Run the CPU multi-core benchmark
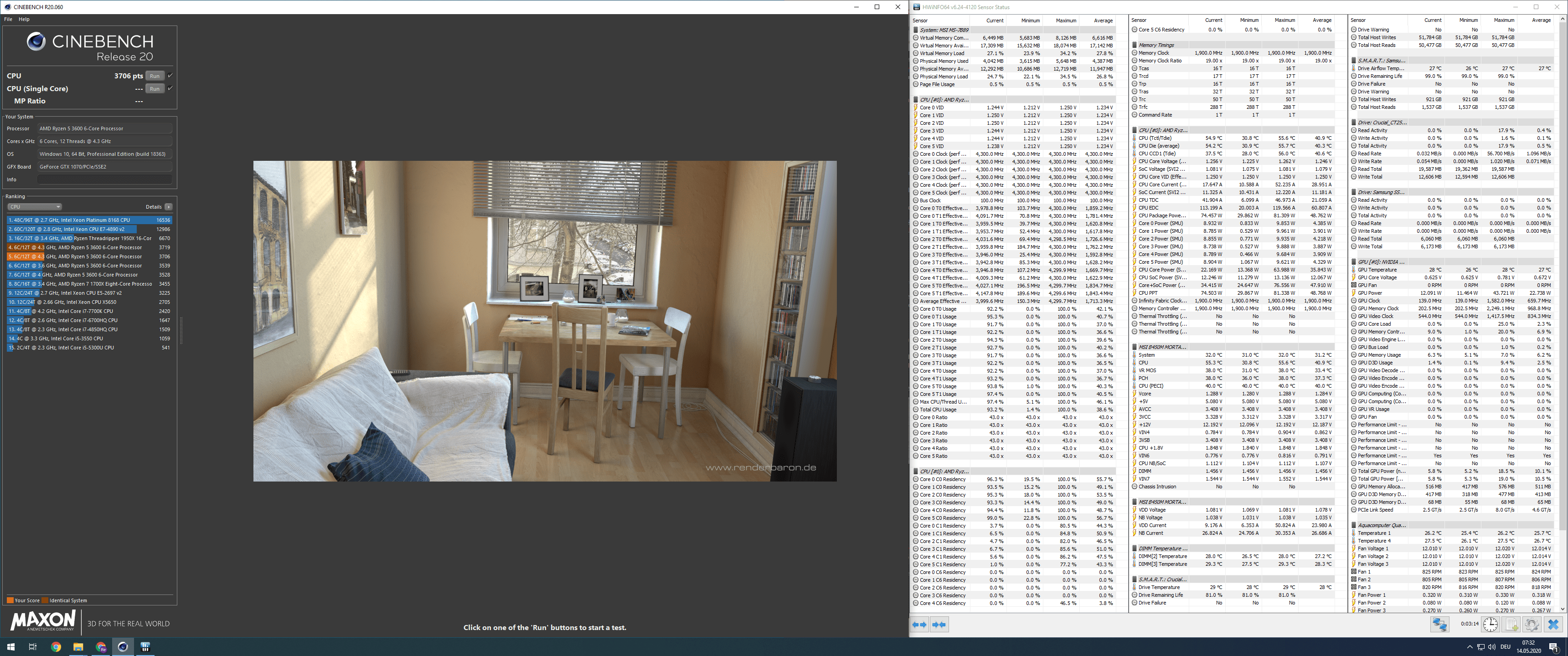The height and width of the screenshot is (656, 1568). tap(155, 76)
